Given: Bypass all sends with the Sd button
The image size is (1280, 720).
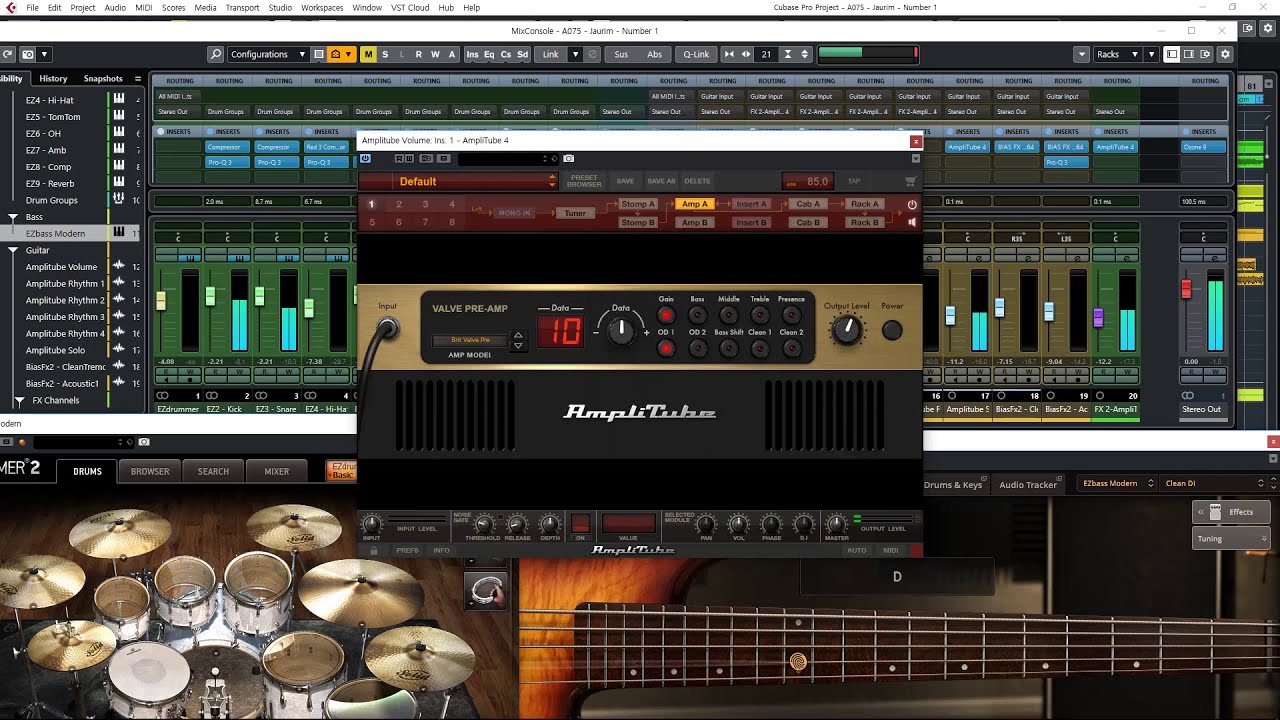Looking at the screenshot, I should pyautogui.click(x=522, y=54).
